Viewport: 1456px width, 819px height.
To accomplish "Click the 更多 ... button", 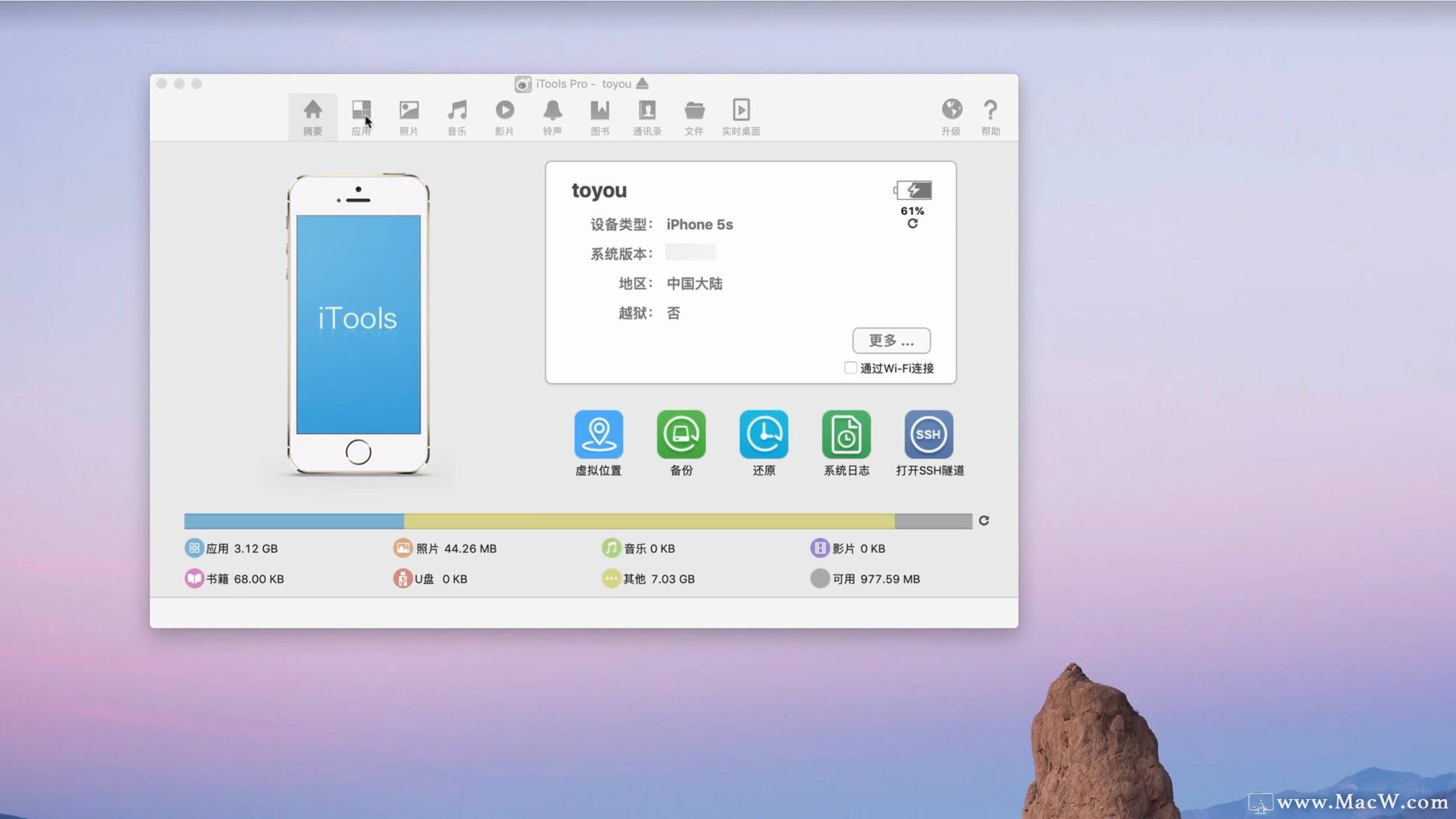I will click(891, 341).
